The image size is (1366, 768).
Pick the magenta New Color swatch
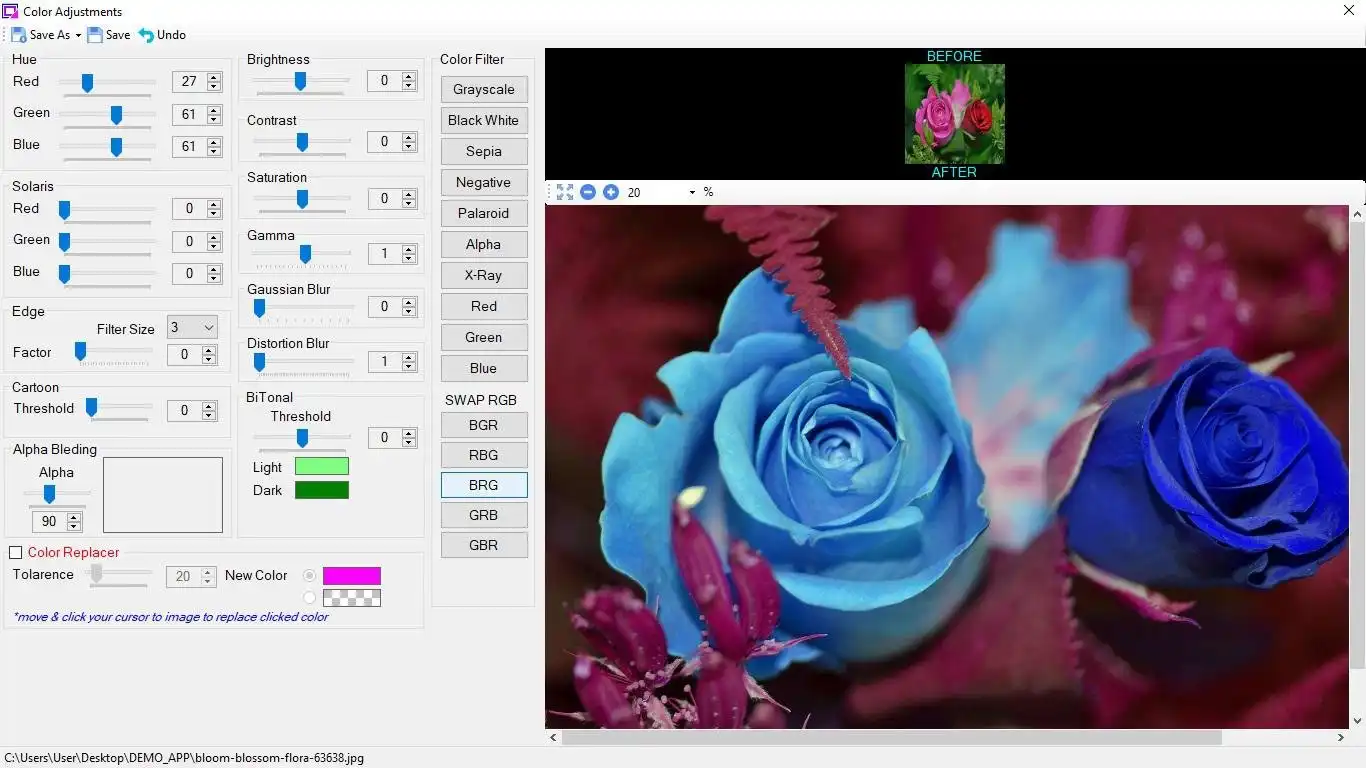point(352,576)
